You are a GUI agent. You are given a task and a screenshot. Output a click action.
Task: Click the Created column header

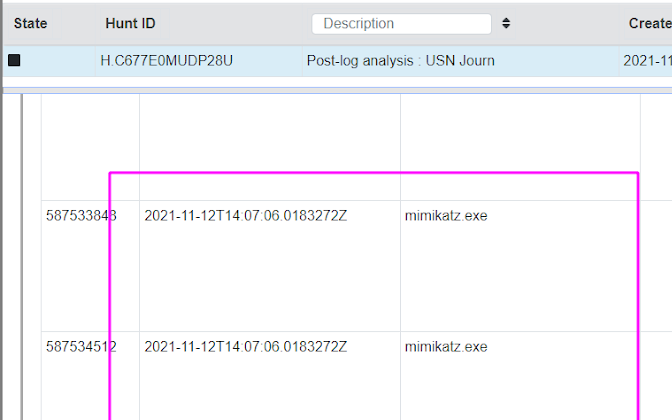pos(649,23)
